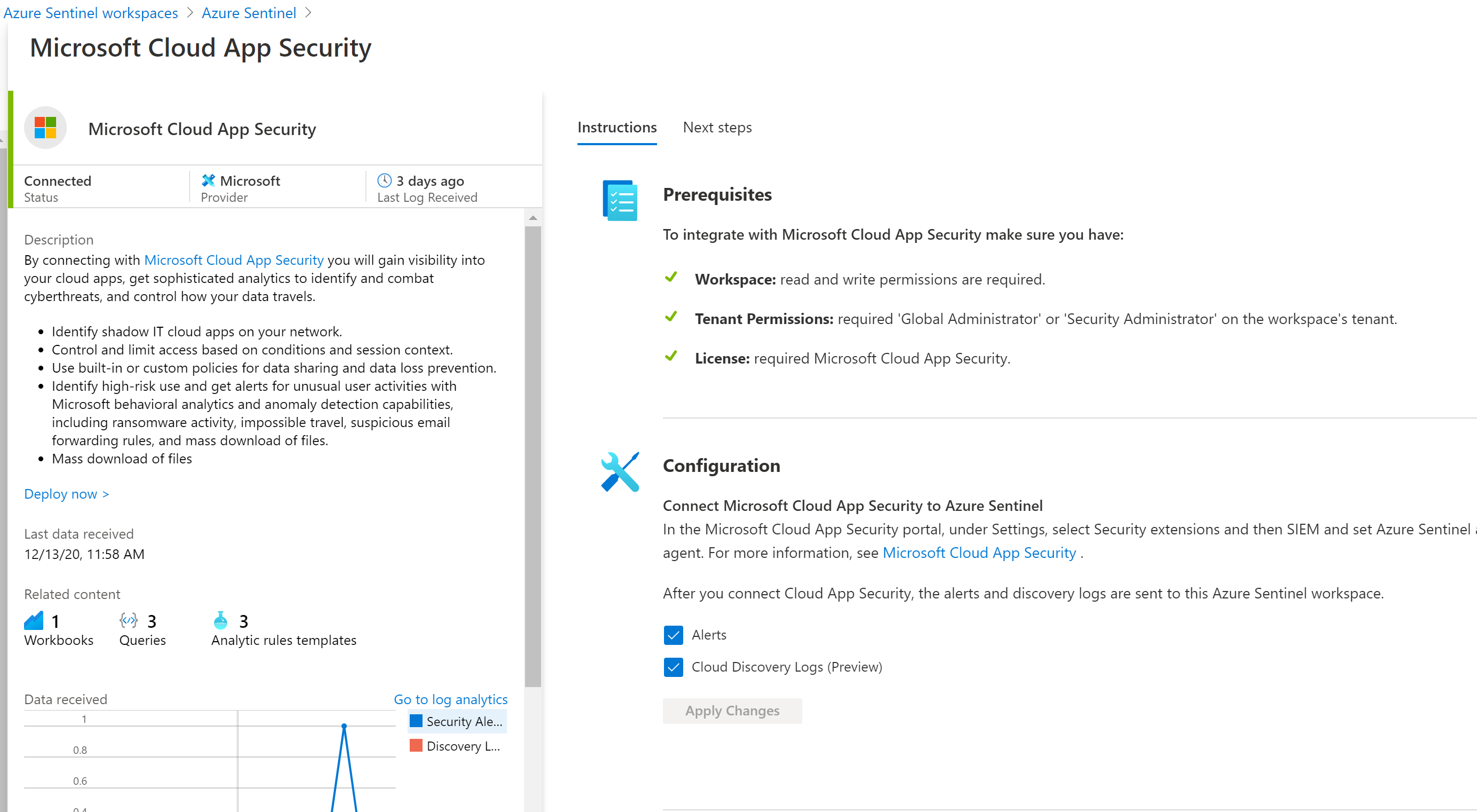Click the Microsoft Cloud App Security connector logo

(45, 127)
